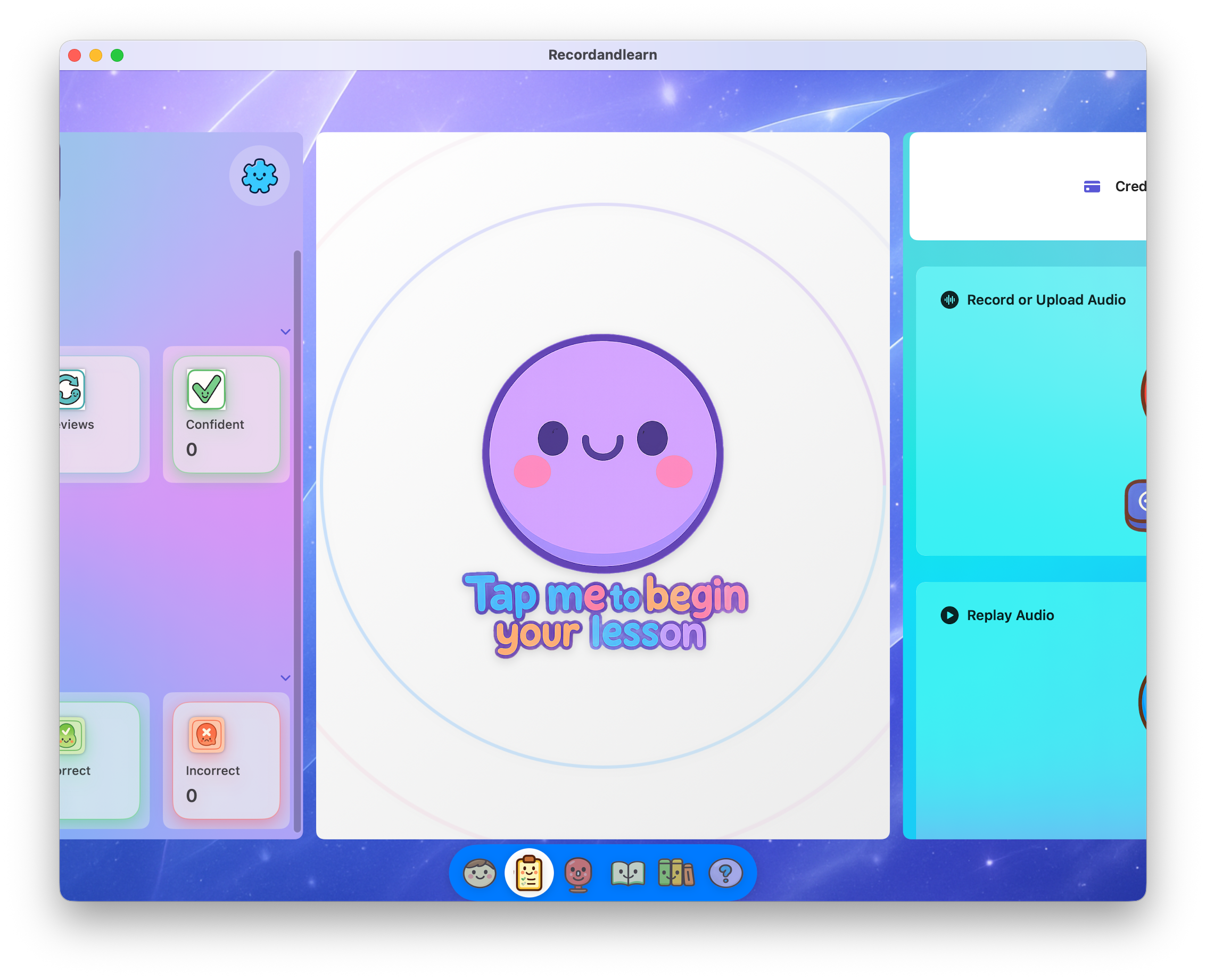The image size is (1206, 980).
Task: Select the Confident stat card
Action: coord(226,414)
